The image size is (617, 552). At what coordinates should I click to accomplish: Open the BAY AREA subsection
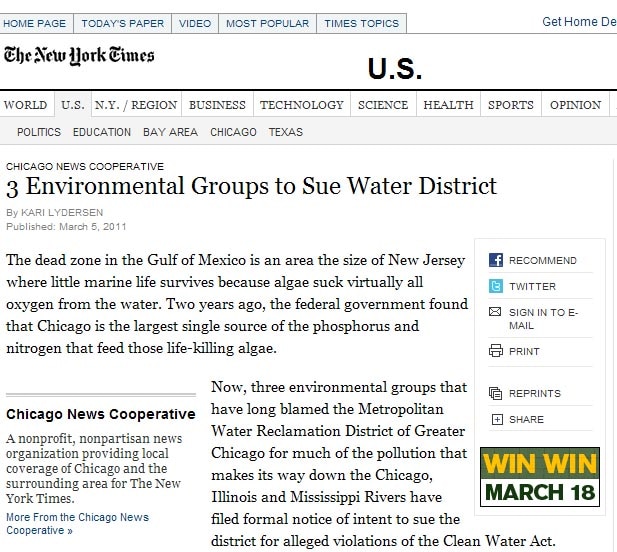click(170, 132)
